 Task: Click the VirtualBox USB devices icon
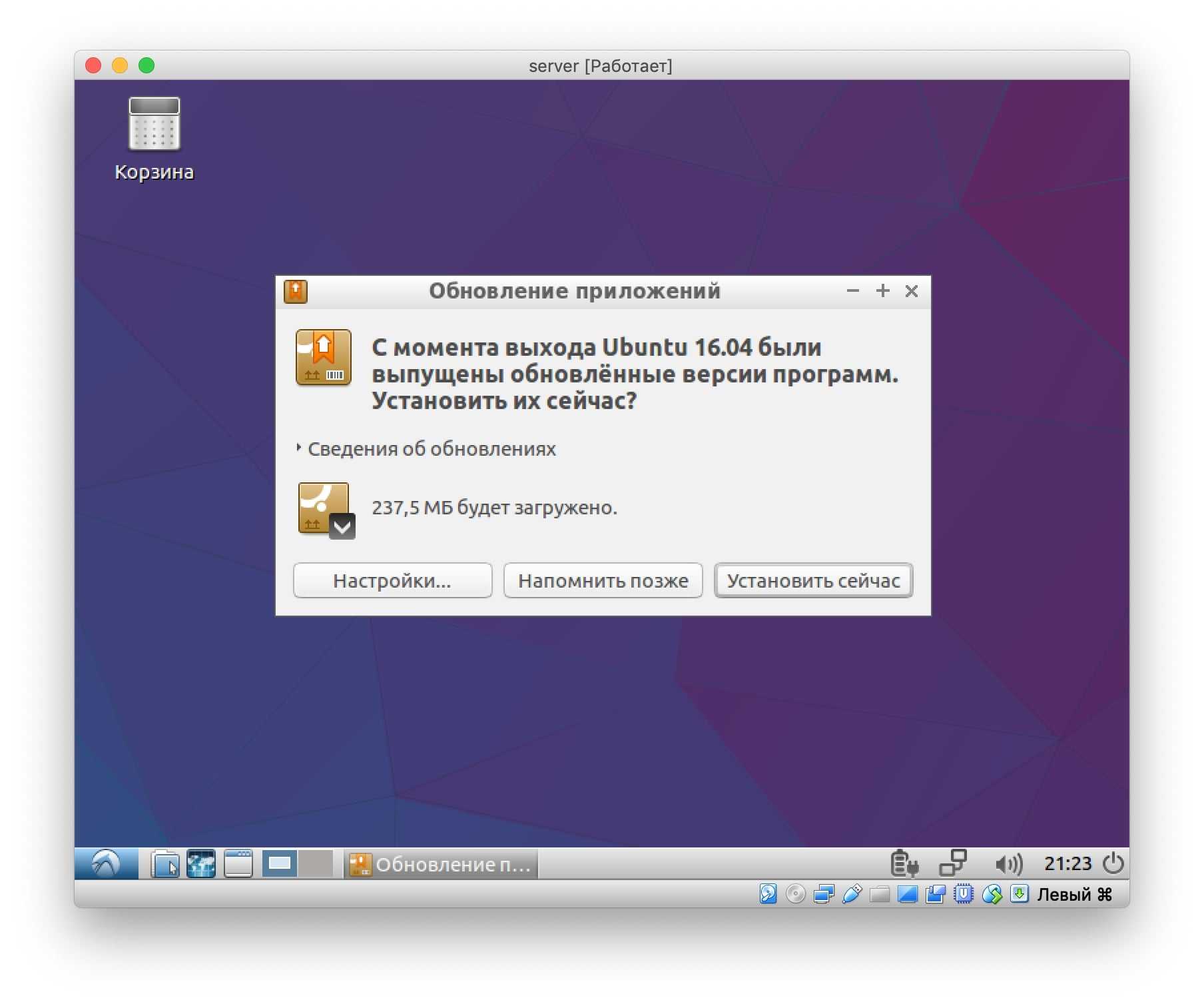(x=852, y=893)
